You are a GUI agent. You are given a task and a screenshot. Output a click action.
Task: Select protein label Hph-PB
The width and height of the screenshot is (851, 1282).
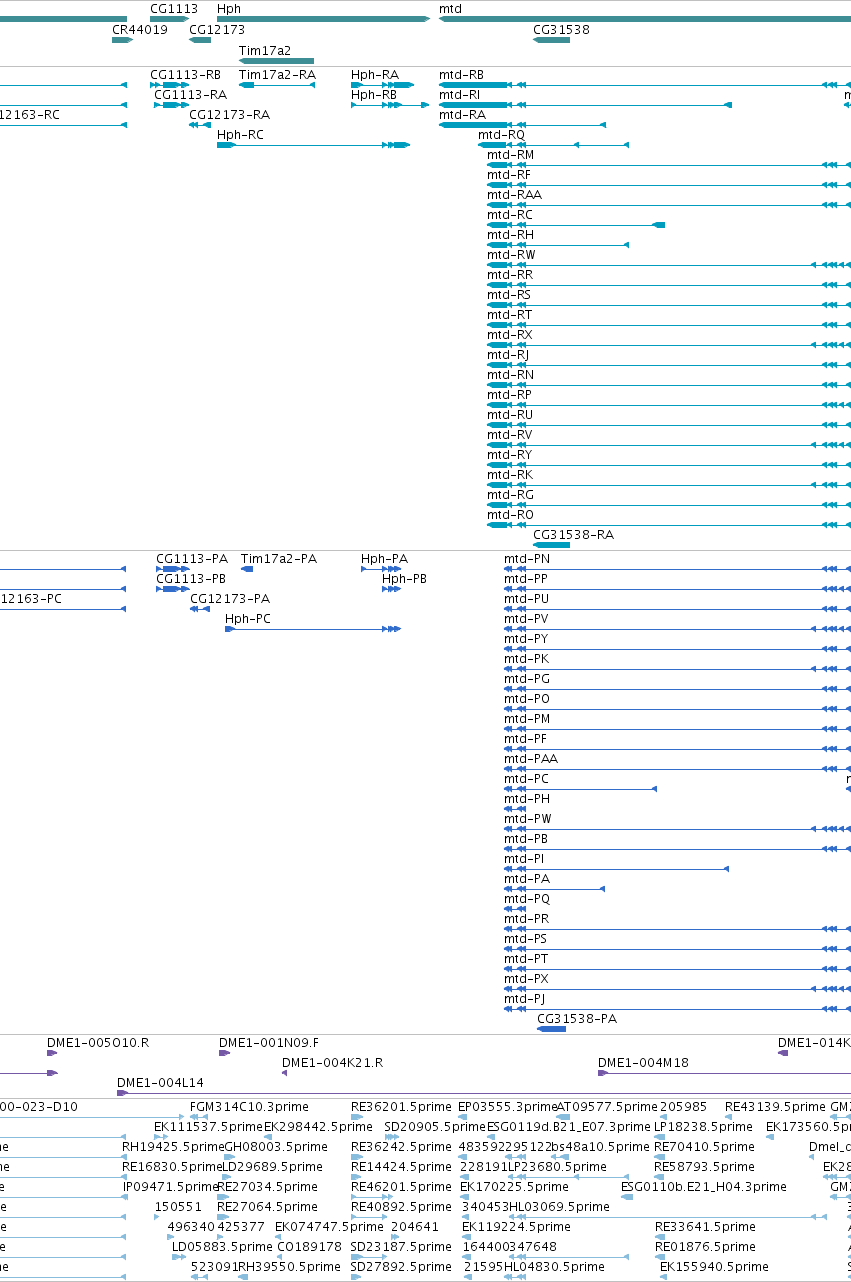[x=404, y=579]
